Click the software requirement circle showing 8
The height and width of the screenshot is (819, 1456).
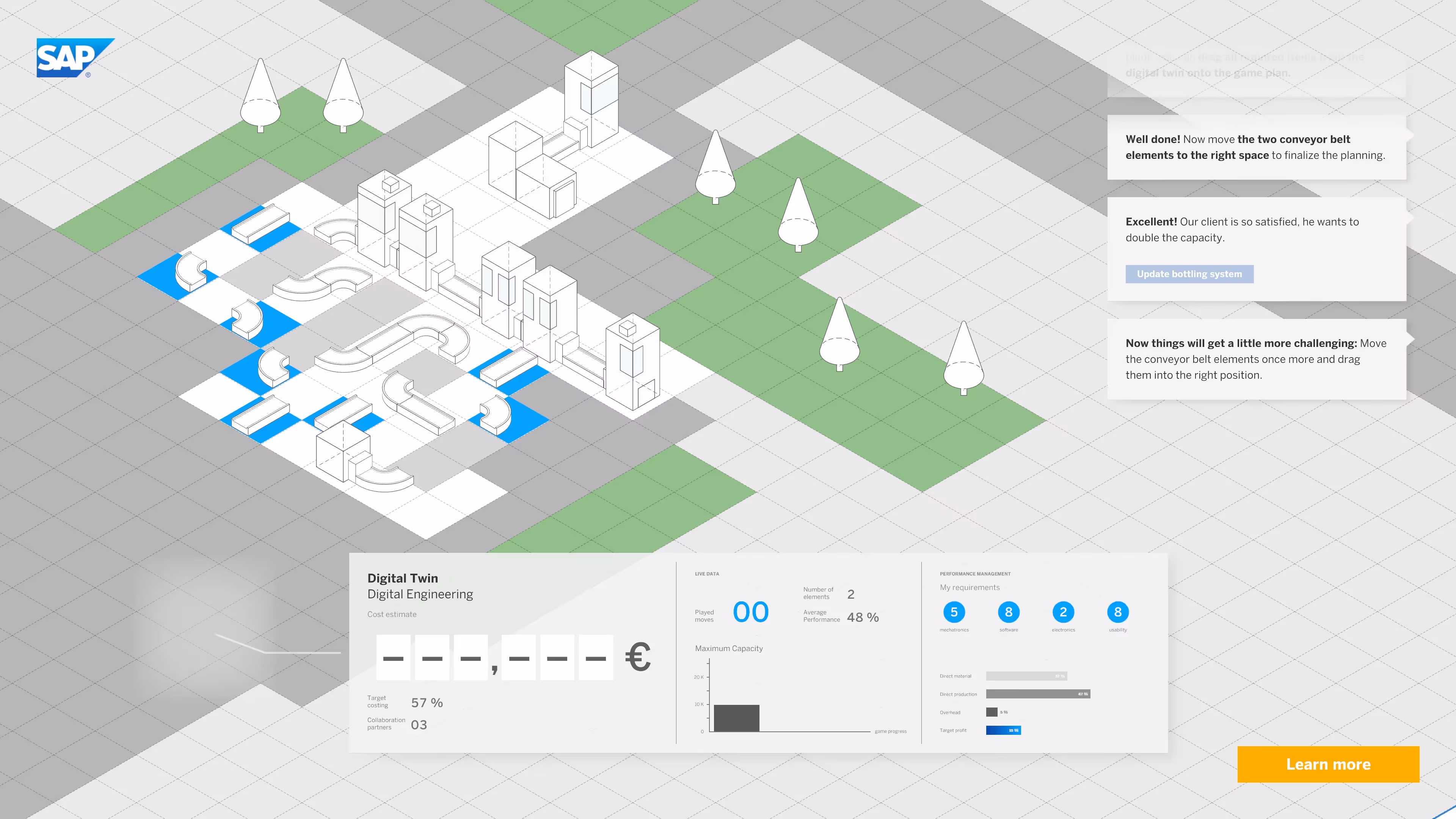point(1008,612)
